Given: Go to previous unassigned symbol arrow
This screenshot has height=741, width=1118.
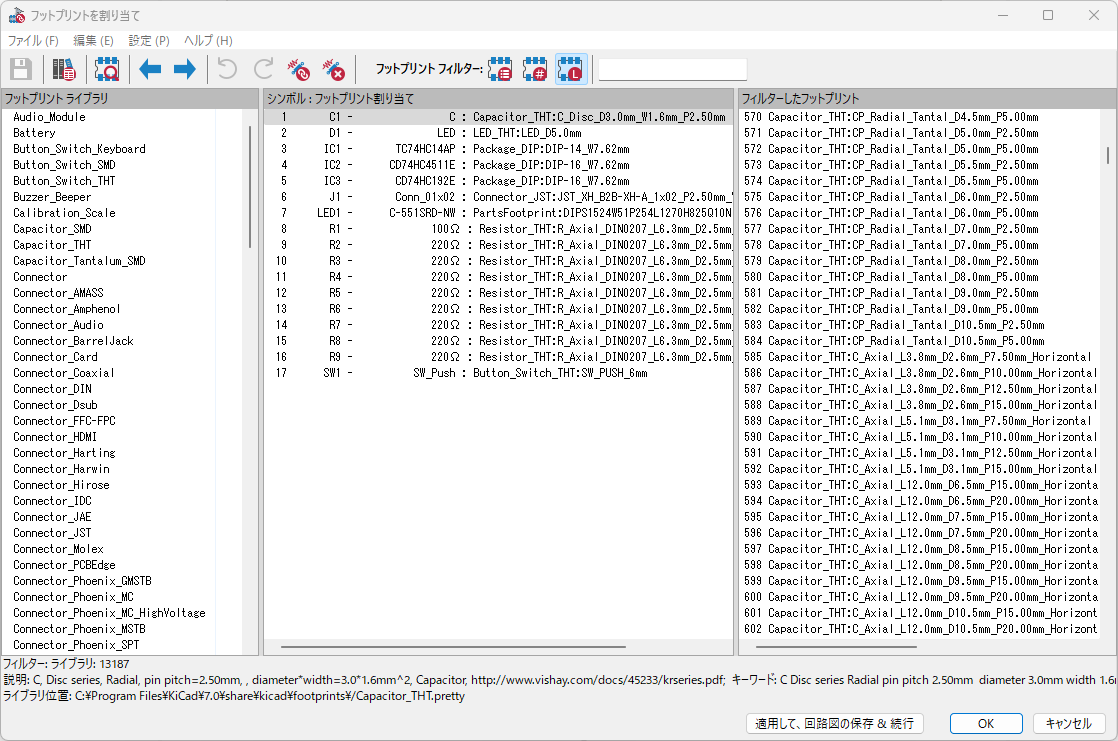Looking at the screenshot, I should [150, 69].
